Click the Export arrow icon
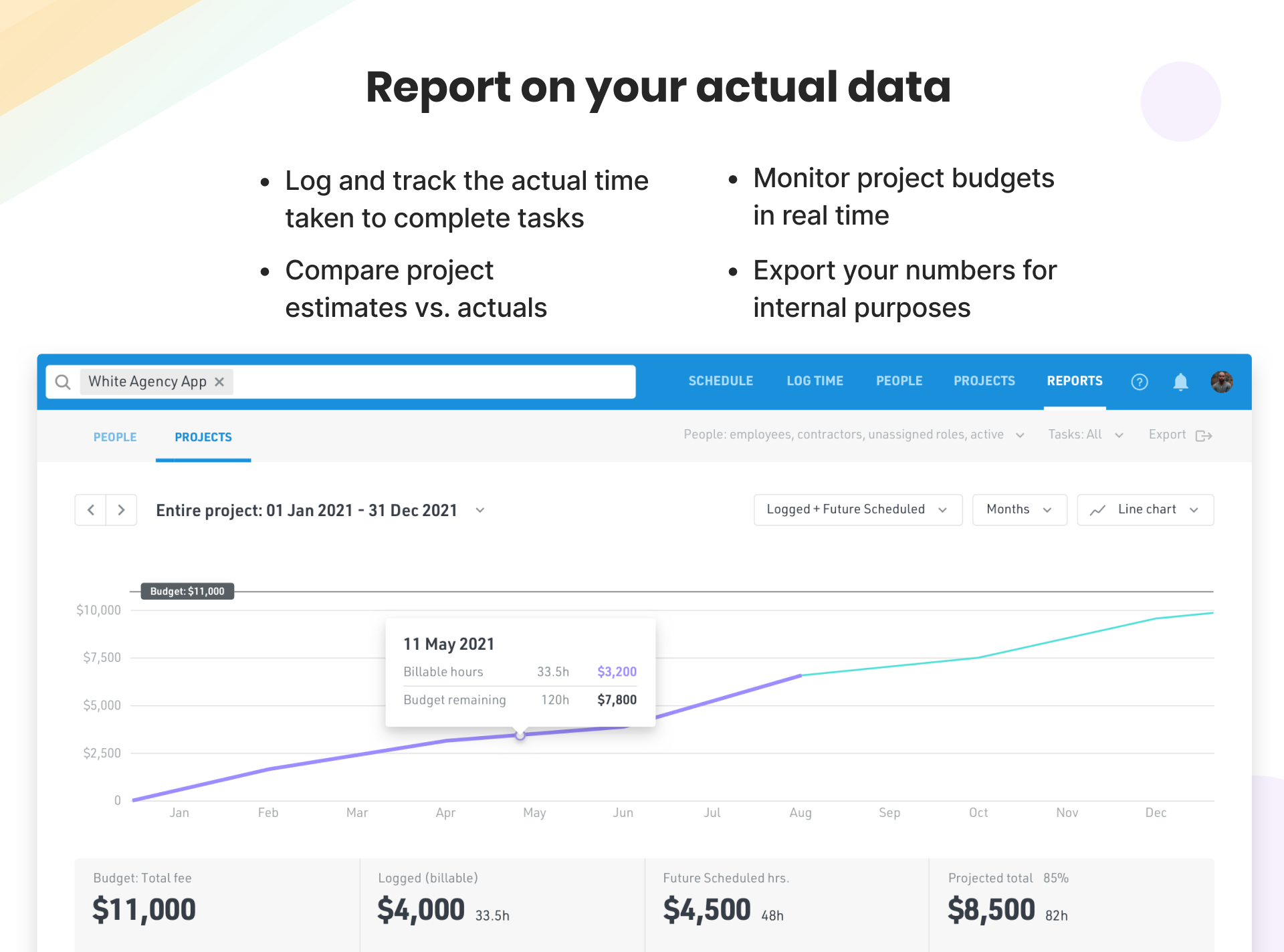This screenshot has width=1284, height=952. 1203,436
